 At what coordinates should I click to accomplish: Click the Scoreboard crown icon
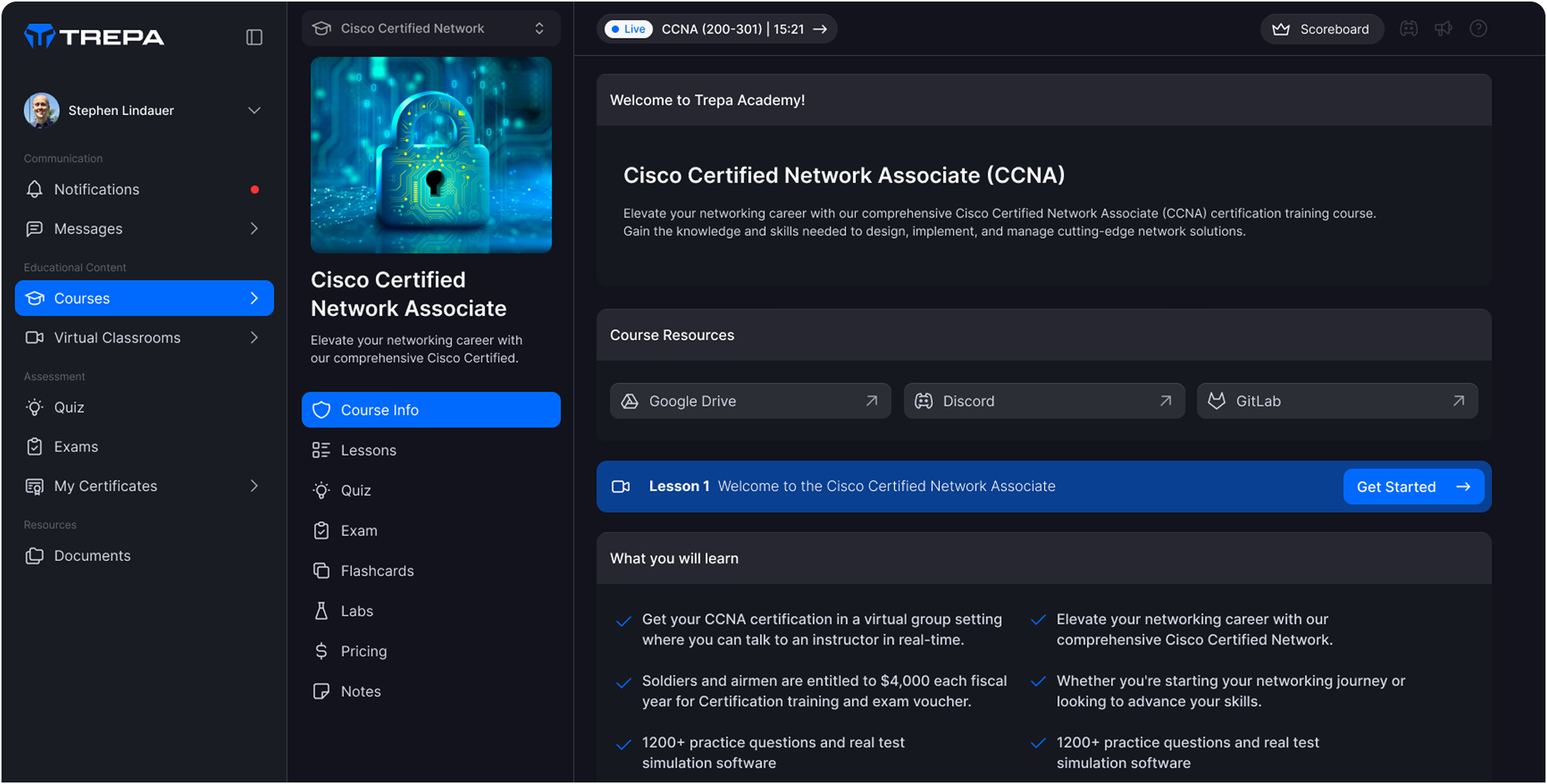(1281, 29)
